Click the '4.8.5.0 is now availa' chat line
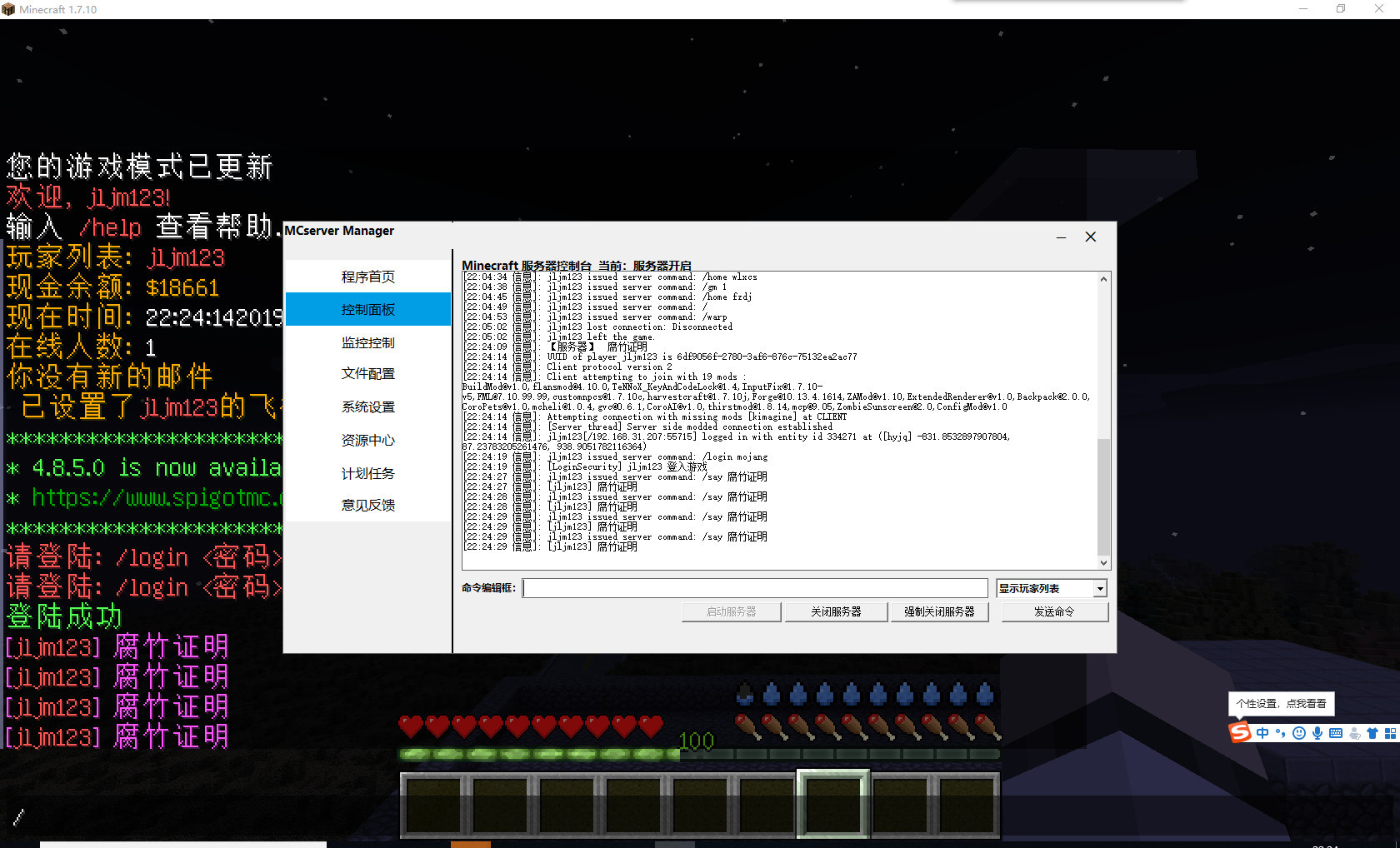This screenshot has height=848, width=1400. click(x=157, y=468)
